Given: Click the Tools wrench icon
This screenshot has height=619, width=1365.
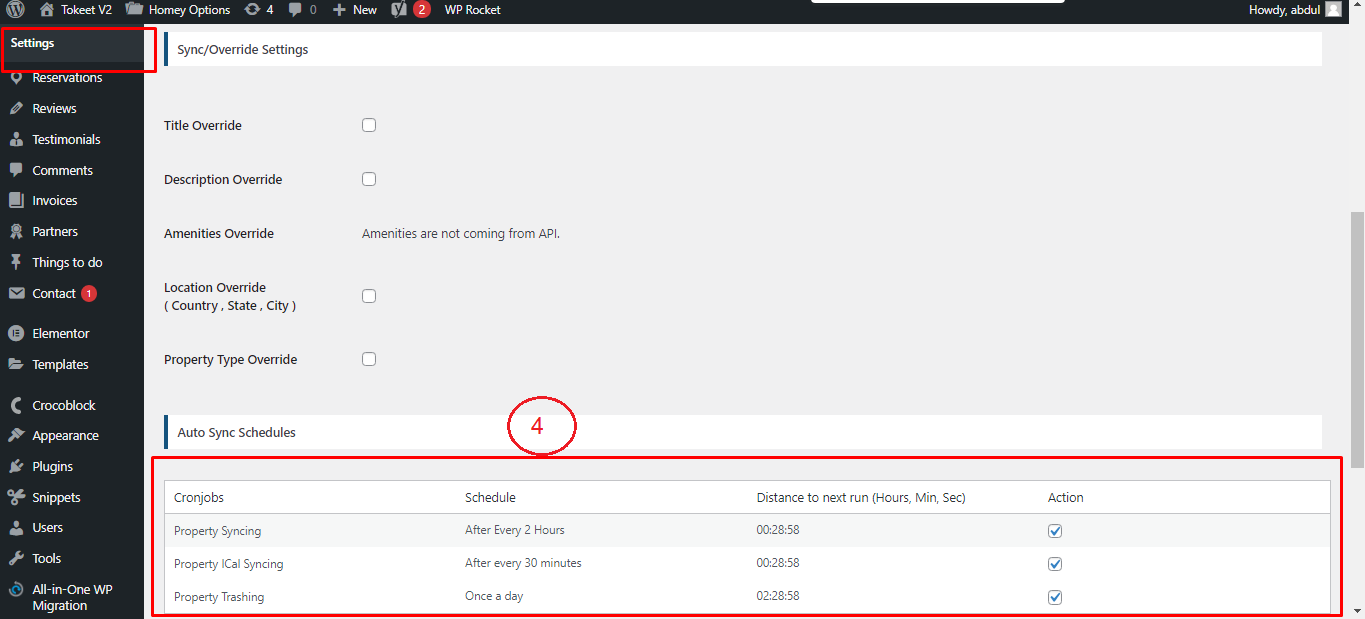Looking at the screenshot, I should [x=16, y=559].
